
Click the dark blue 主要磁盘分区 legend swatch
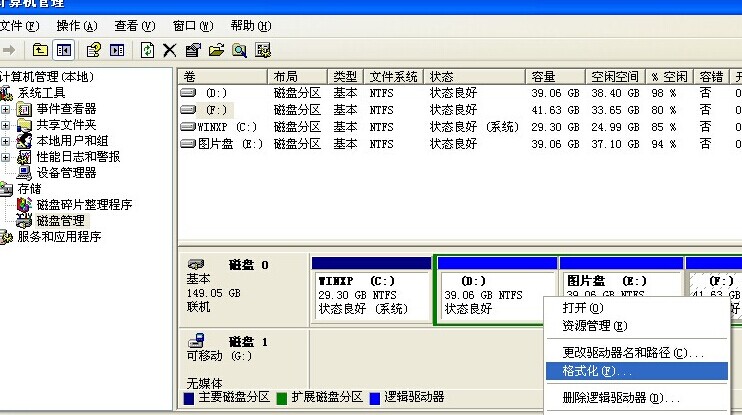(x=189, y=398)
